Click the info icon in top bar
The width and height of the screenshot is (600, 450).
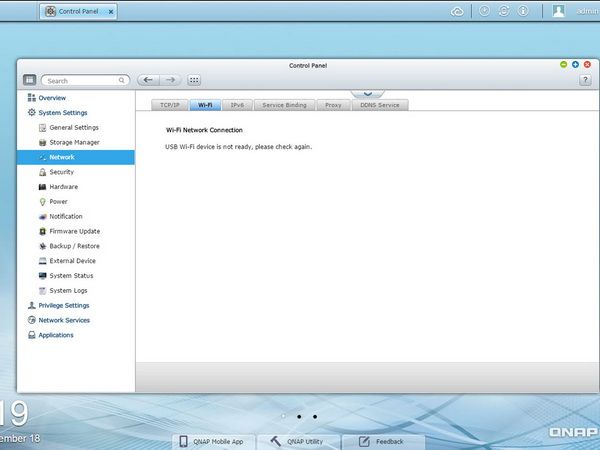click(523, 11)
